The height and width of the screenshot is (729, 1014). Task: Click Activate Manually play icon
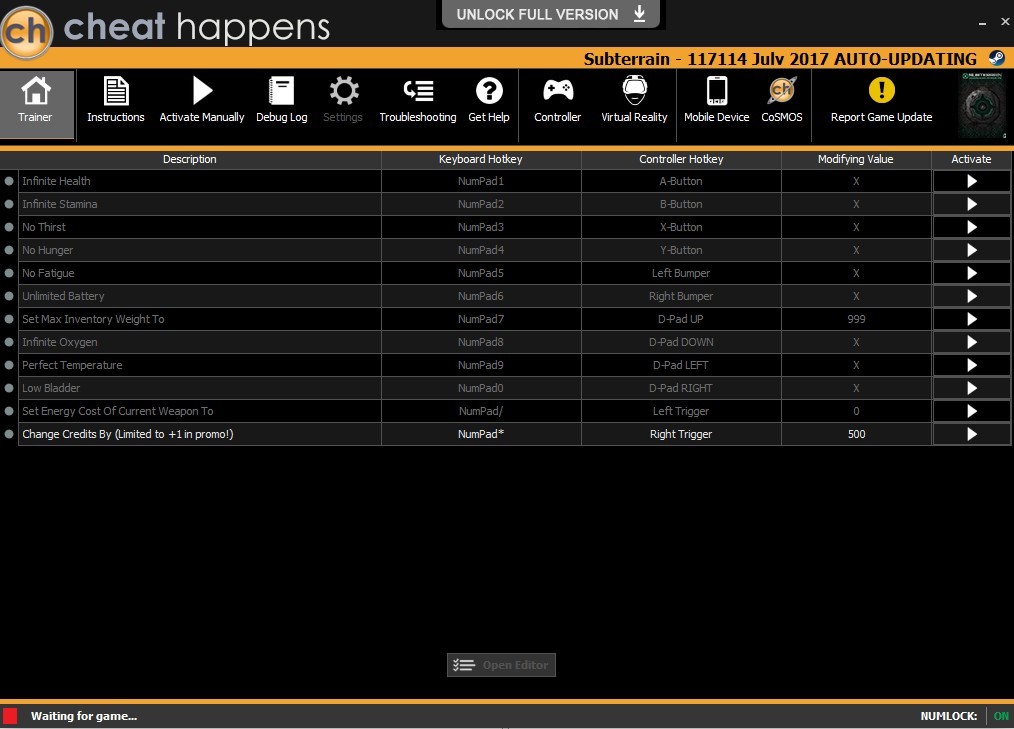(202, 92)
